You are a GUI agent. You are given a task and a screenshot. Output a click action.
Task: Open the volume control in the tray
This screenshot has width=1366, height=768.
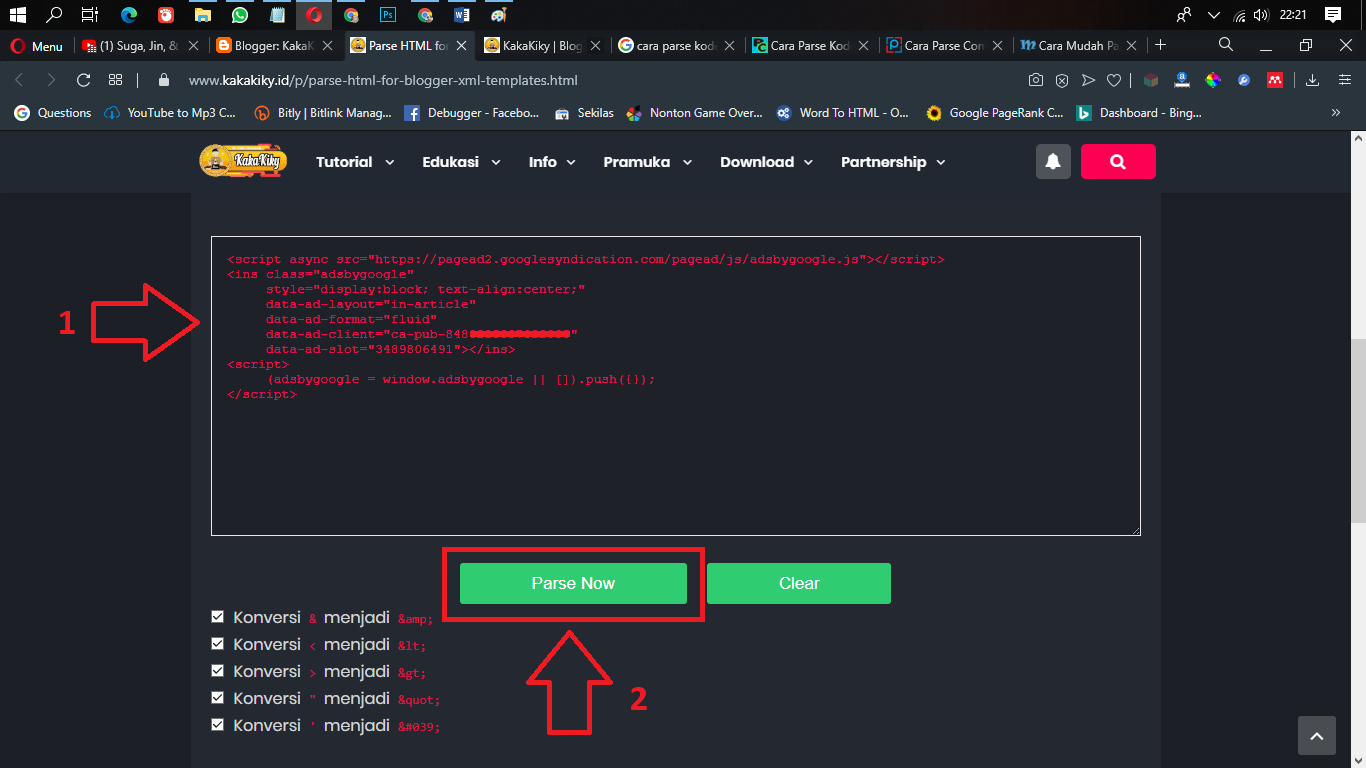click(x=1261, y=15)
